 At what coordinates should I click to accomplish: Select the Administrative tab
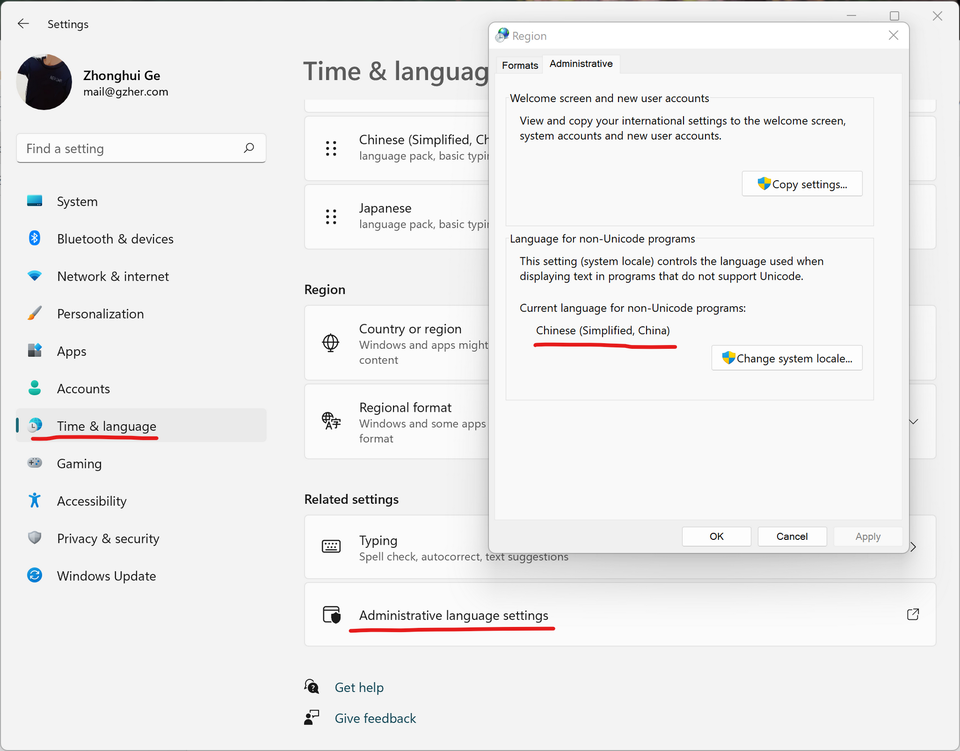[581, 64]
